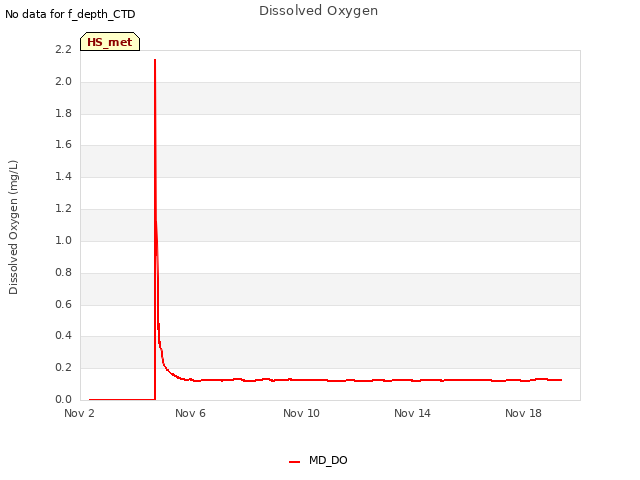The width and height of the screenshot is (640, 480).
Task: Click the 0.2 y-axis tick label
Action: pos(63,367)
